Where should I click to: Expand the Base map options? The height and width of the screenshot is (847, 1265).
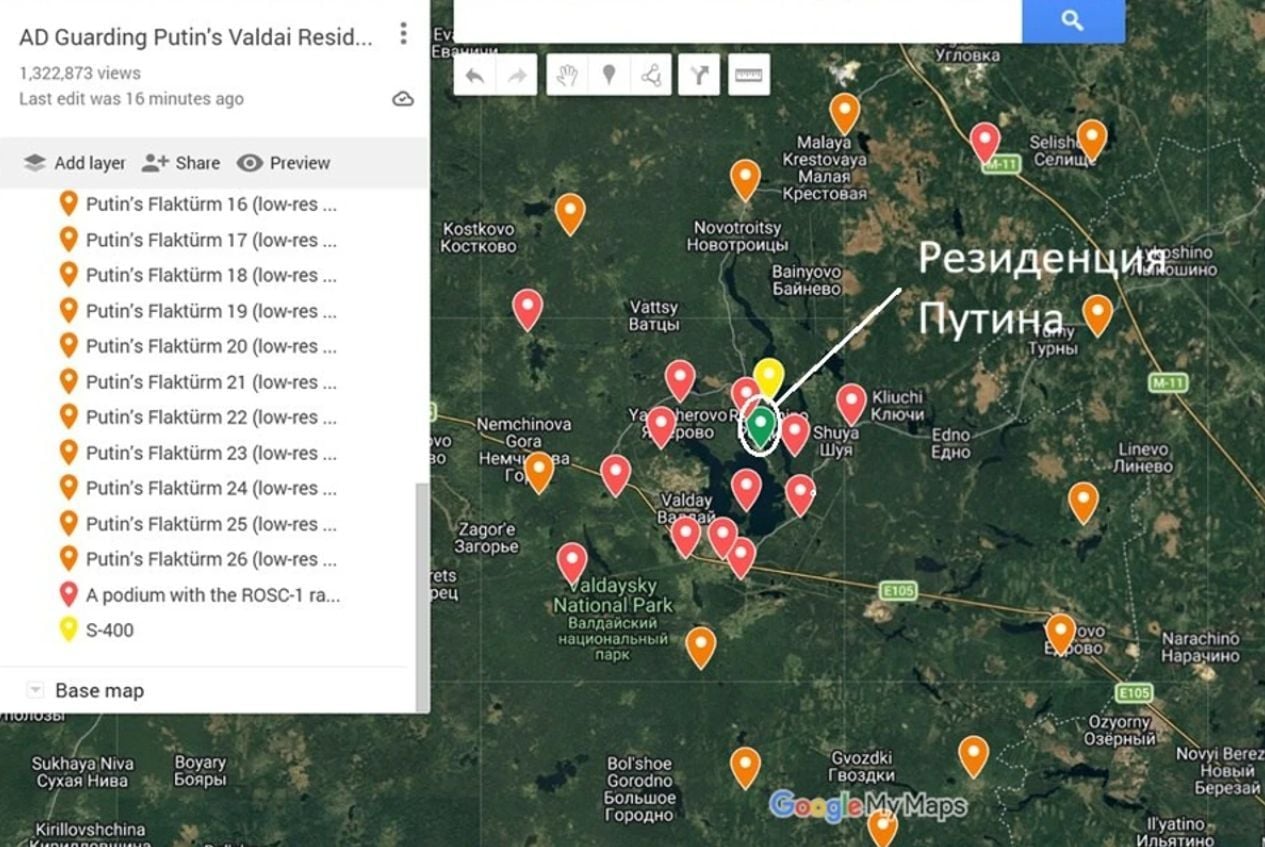[x=36, y=690]
